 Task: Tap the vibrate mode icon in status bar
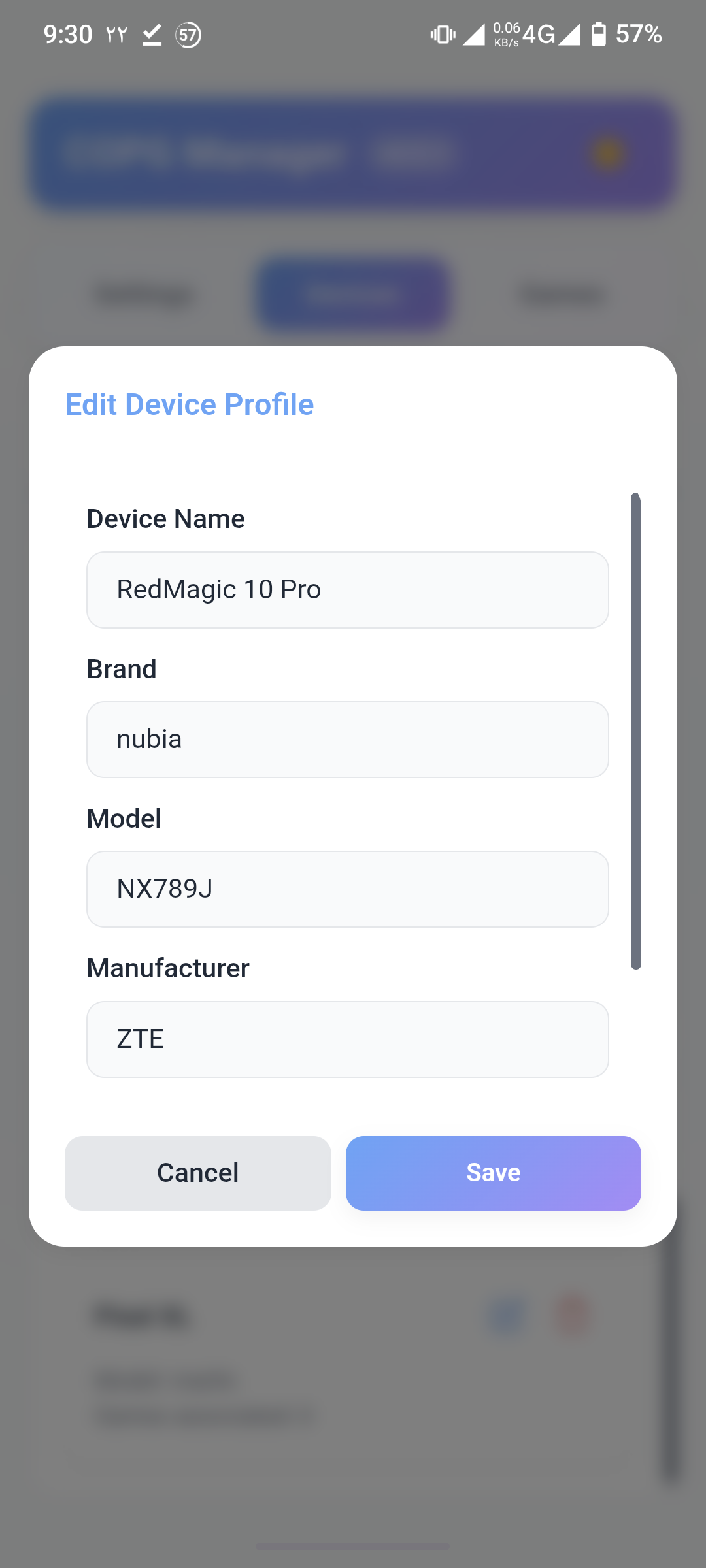coord(443,35)
